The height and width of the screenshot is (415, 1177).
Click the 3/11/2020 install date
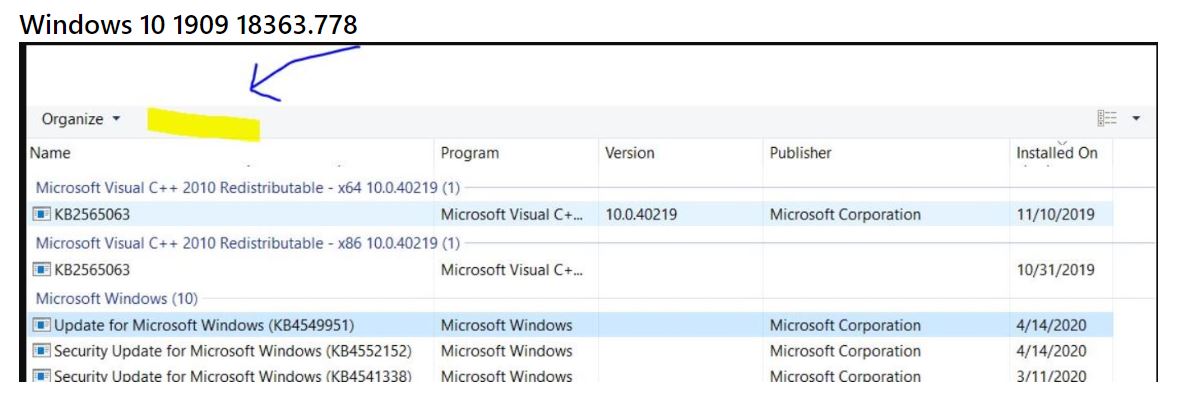(1051, 376)
